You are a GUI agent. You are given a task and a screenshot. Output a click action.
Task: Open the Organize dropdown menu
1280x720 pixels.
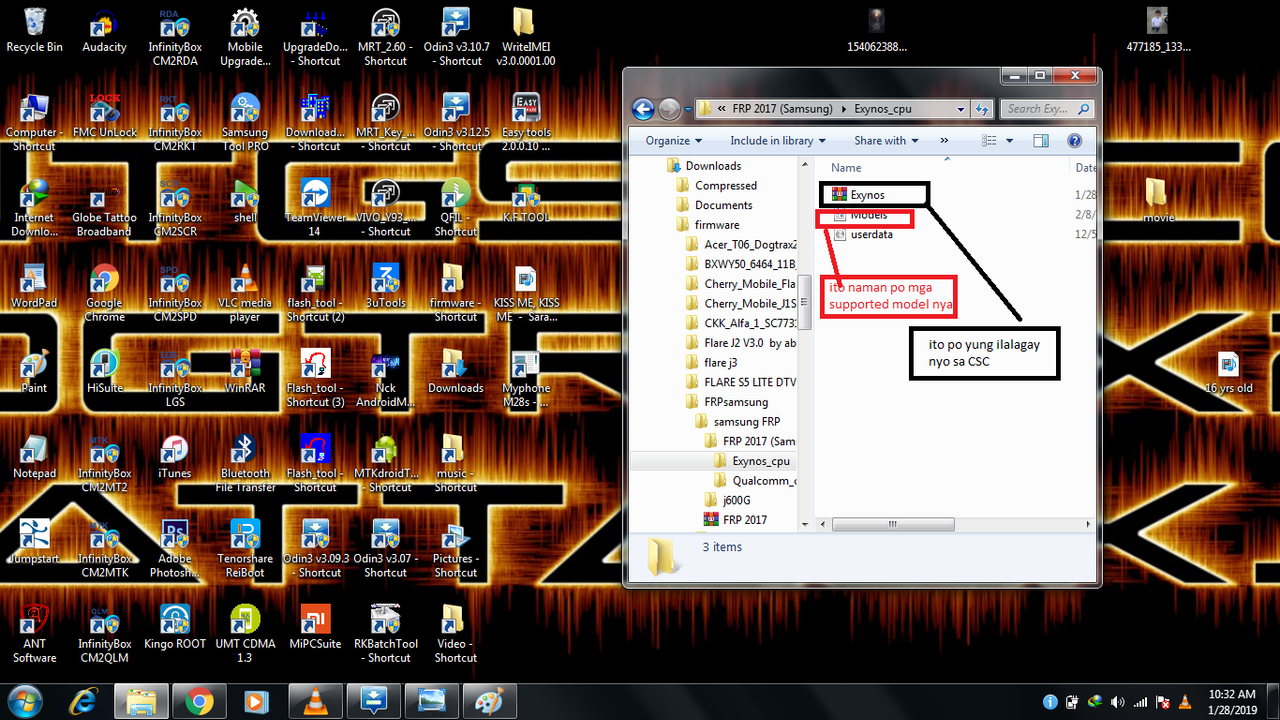(x=674, y=141)
